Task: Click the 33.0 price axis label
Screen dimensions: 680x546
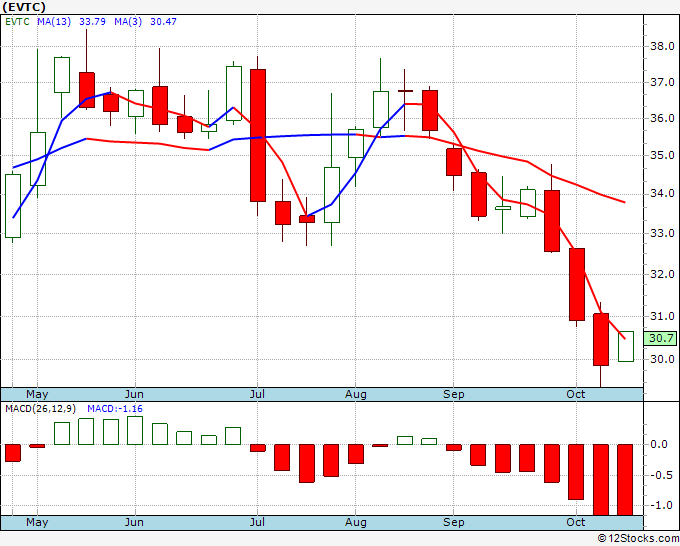Action: click(x=662, y=233)
